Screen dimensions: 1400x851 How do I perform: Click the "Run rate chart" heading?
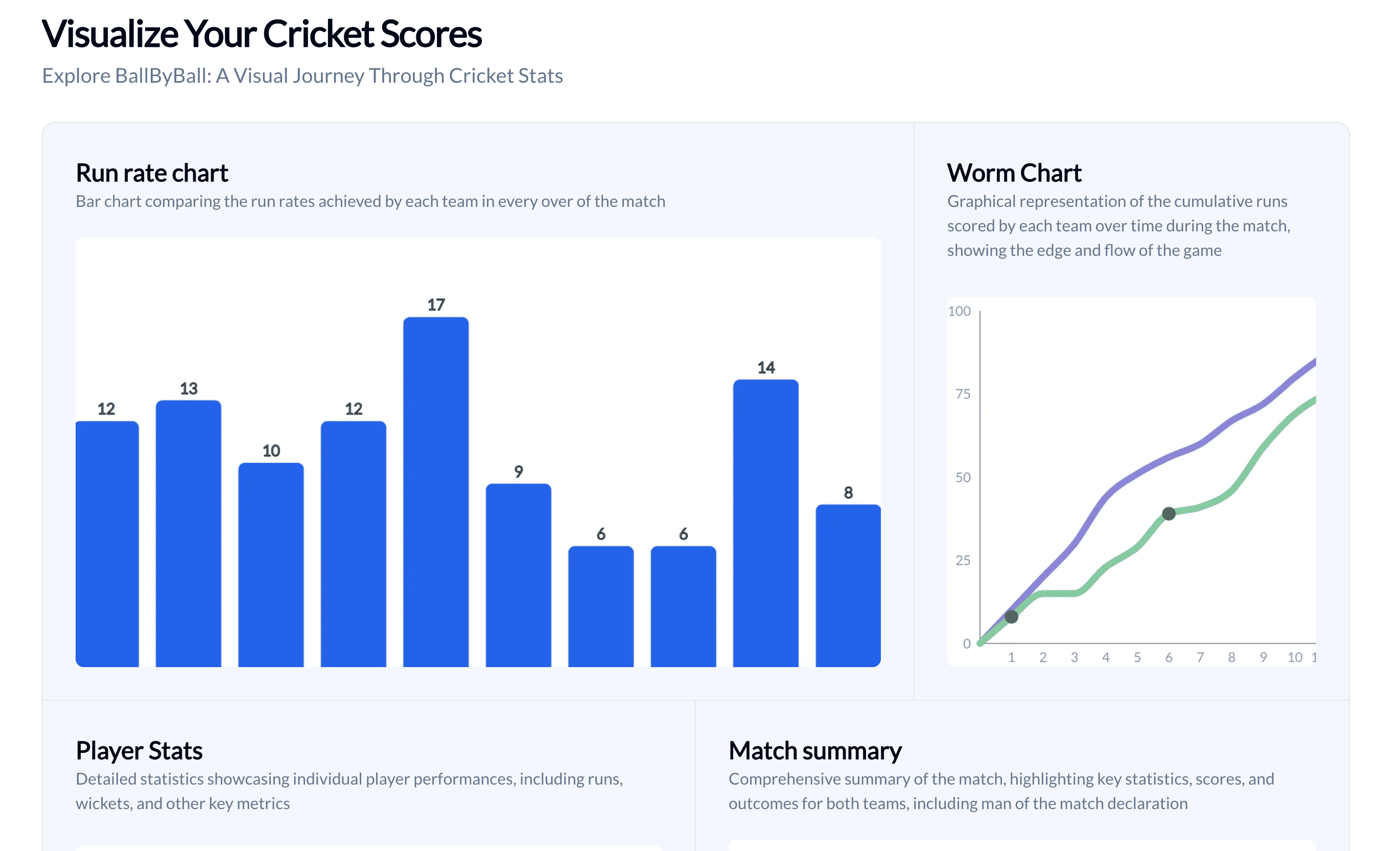pos(152,173)
